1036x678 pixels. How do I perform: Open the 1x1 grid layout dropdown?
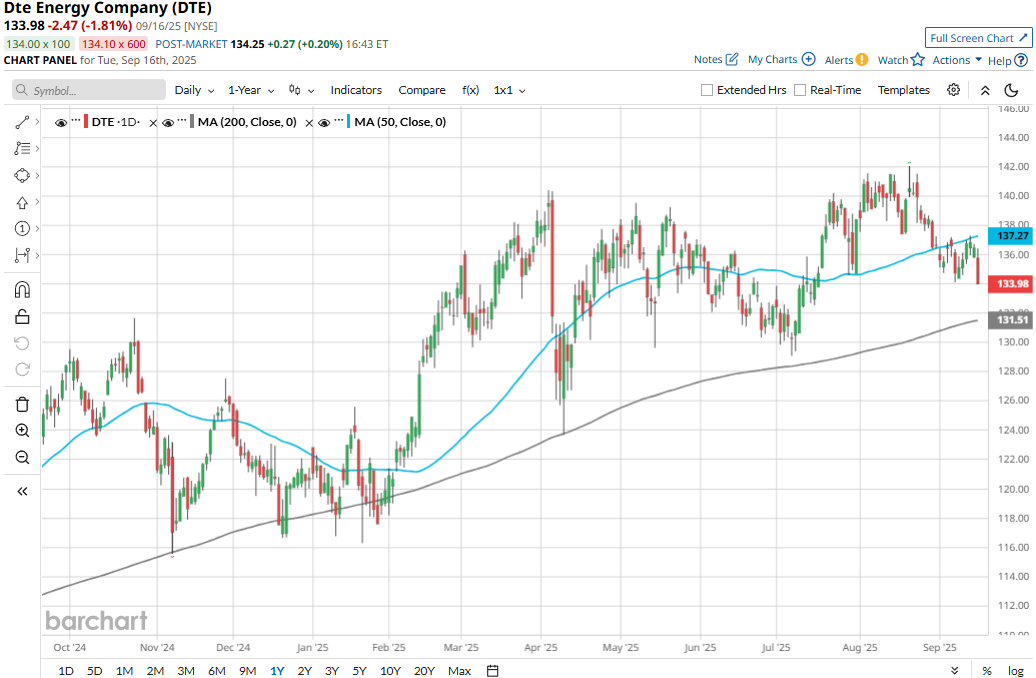pos(509,90)
